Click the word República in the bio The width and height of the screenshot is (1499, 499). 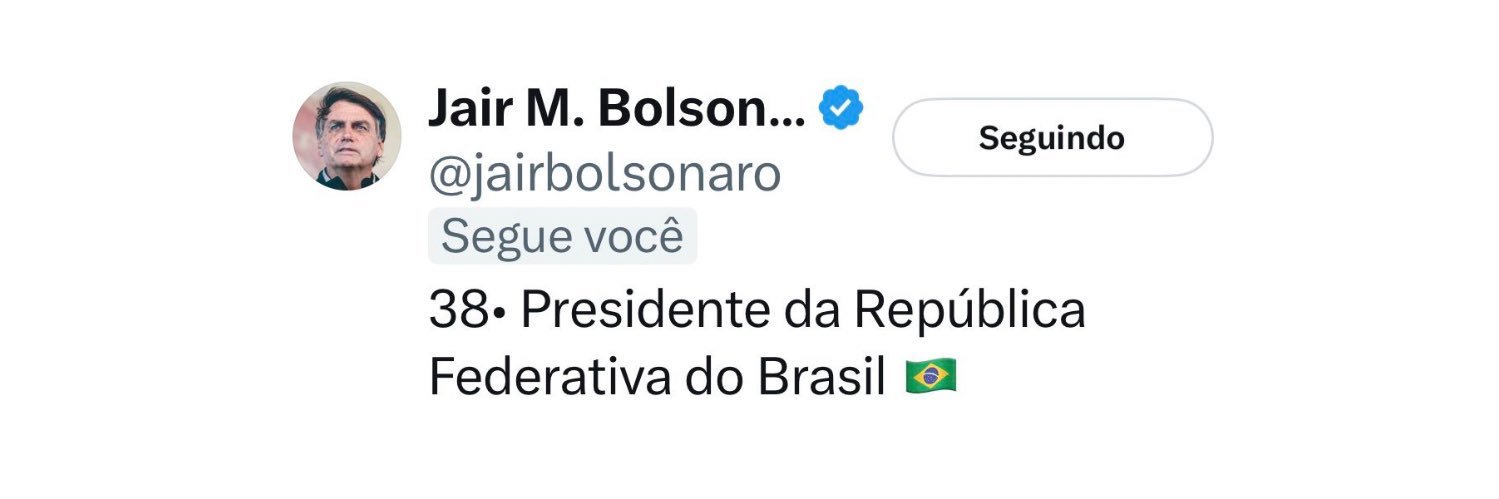969,312
